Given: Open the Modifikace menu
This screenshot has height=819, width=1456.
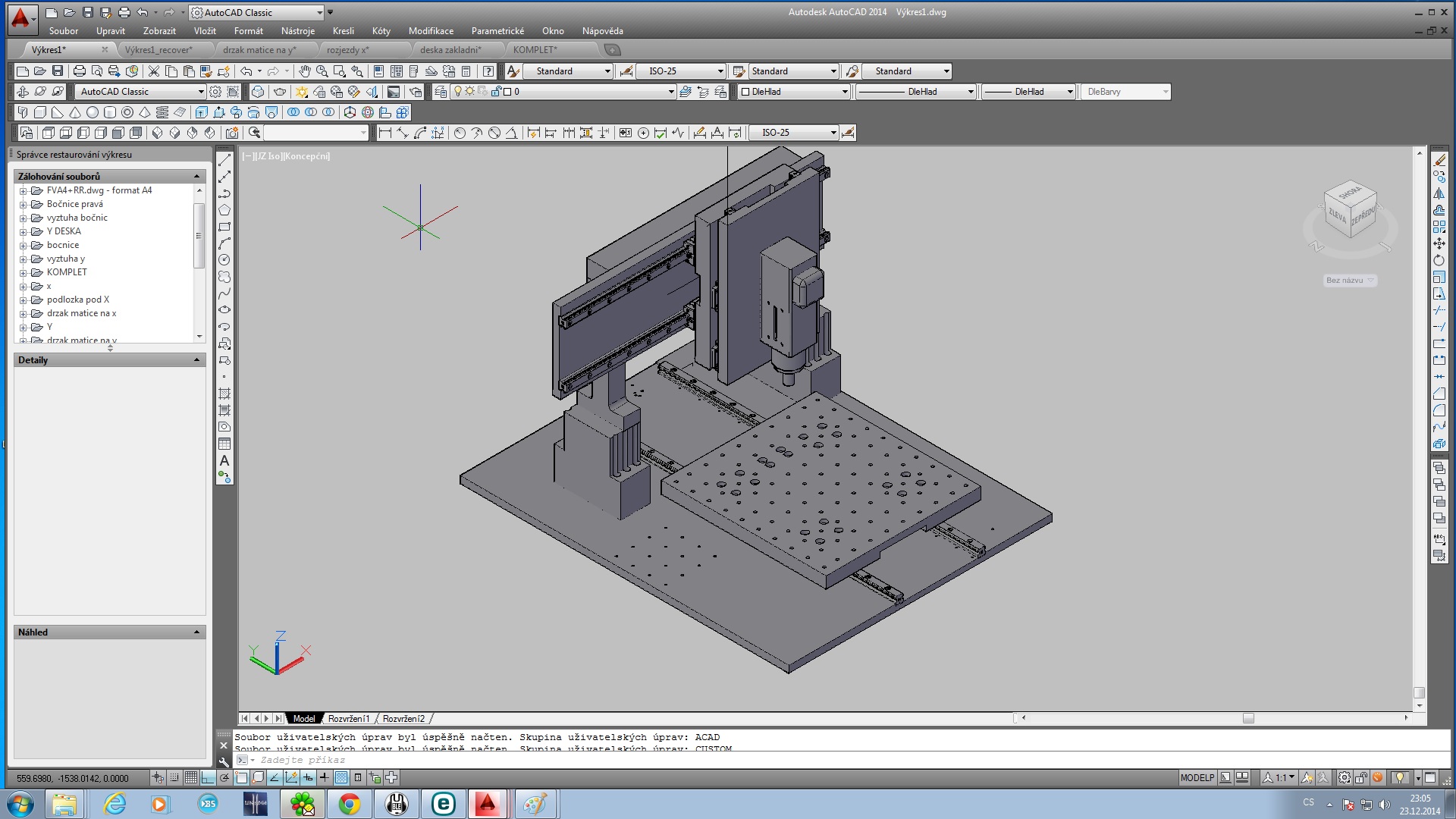Looking at the screenshot, I should (x=431, y=31).
